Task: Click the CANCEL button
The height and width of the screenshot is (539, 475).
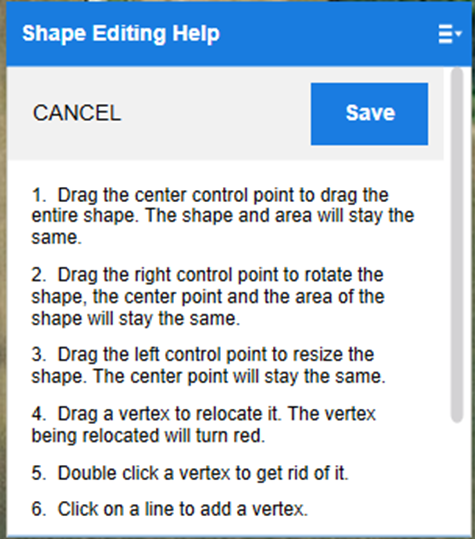Action: pos(77,113)
